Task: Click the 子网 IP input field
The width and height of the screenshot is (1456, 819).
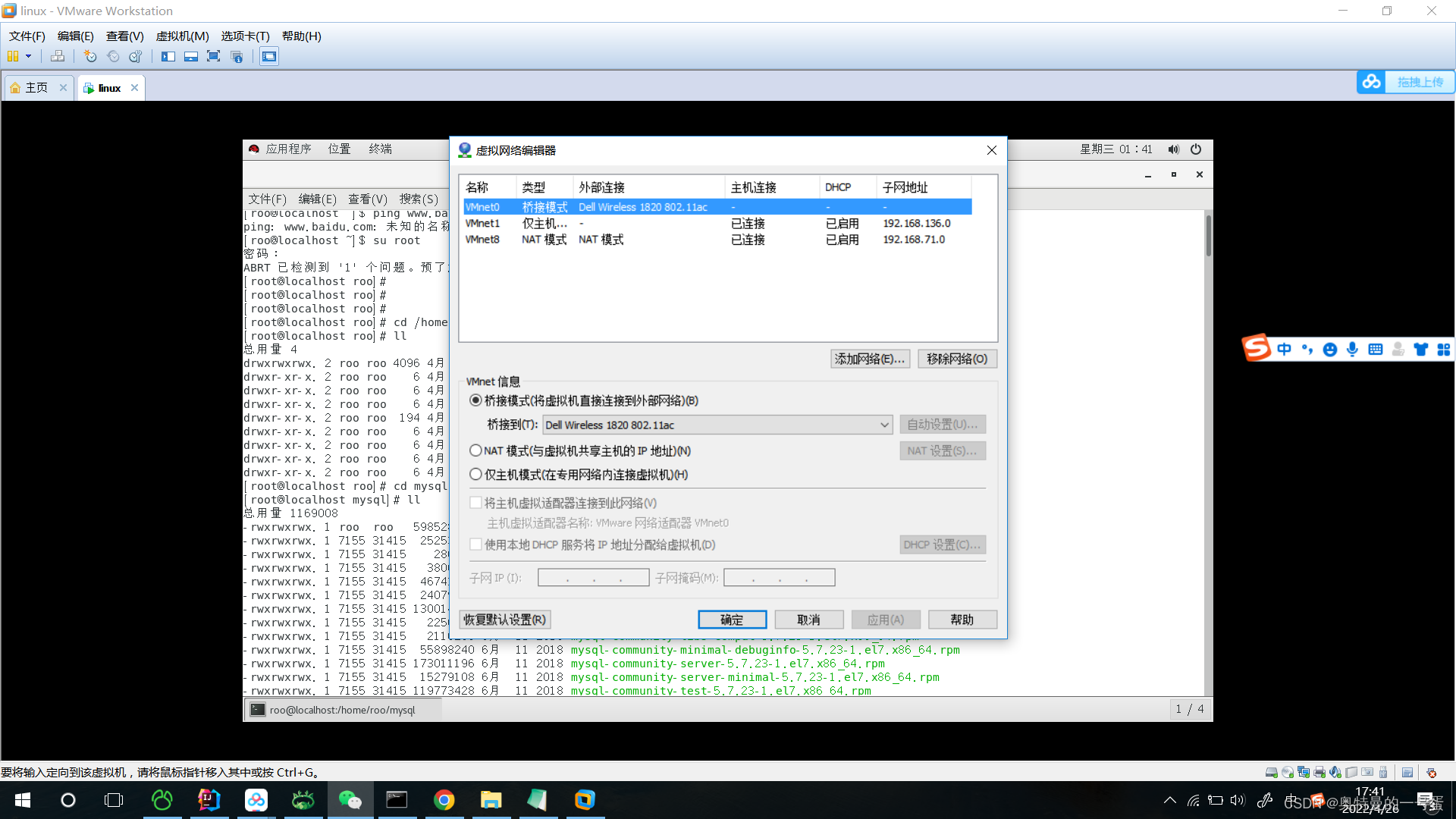Action: [593, 578]
